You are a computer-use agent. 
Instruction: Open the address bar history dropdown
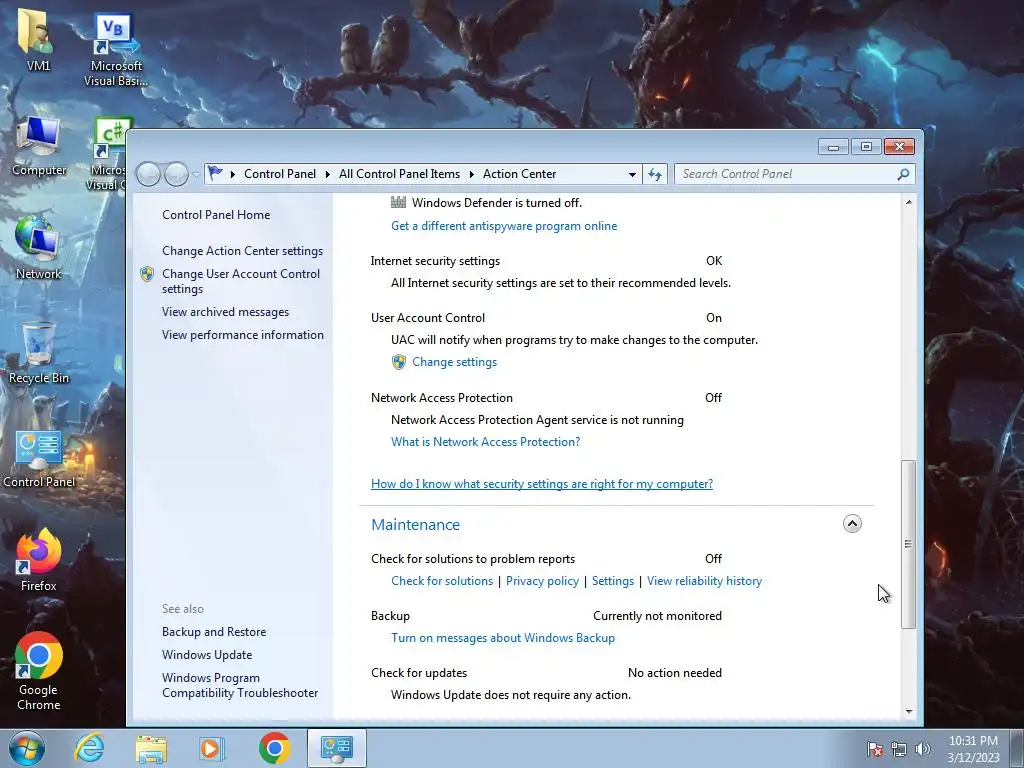632,174
